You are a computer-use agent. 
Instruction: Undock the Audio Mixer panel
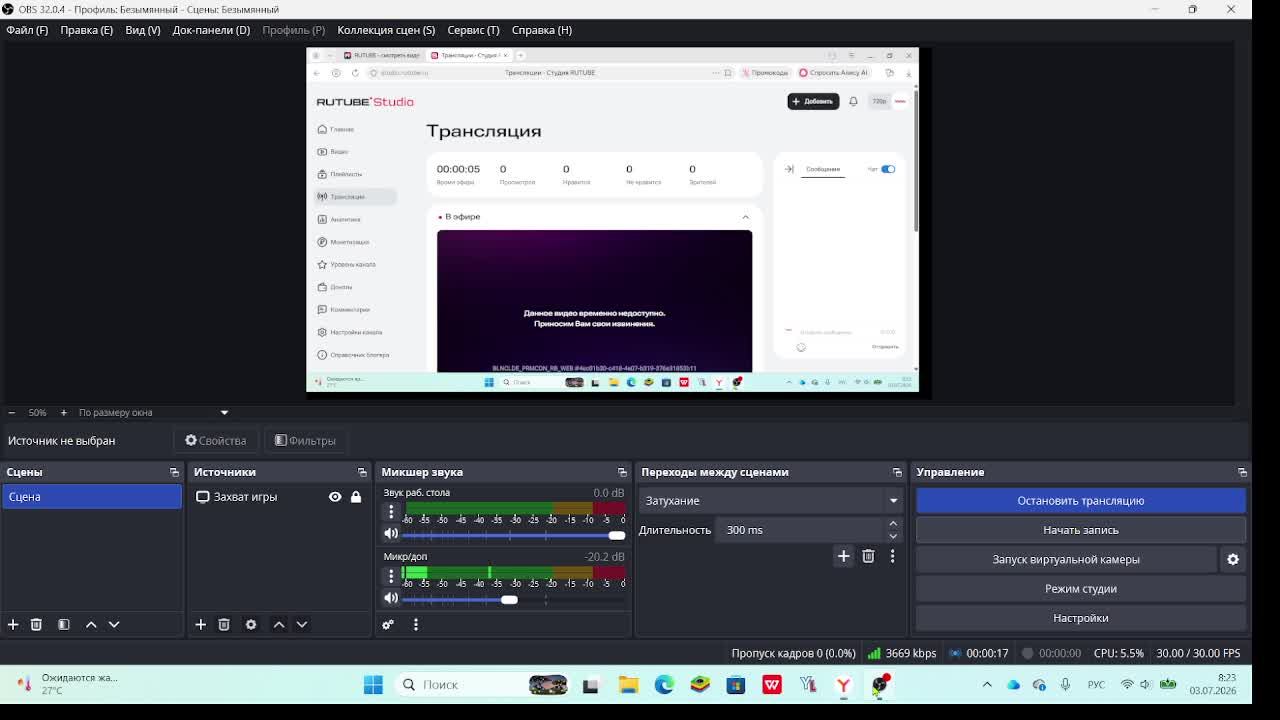[622, 472]
